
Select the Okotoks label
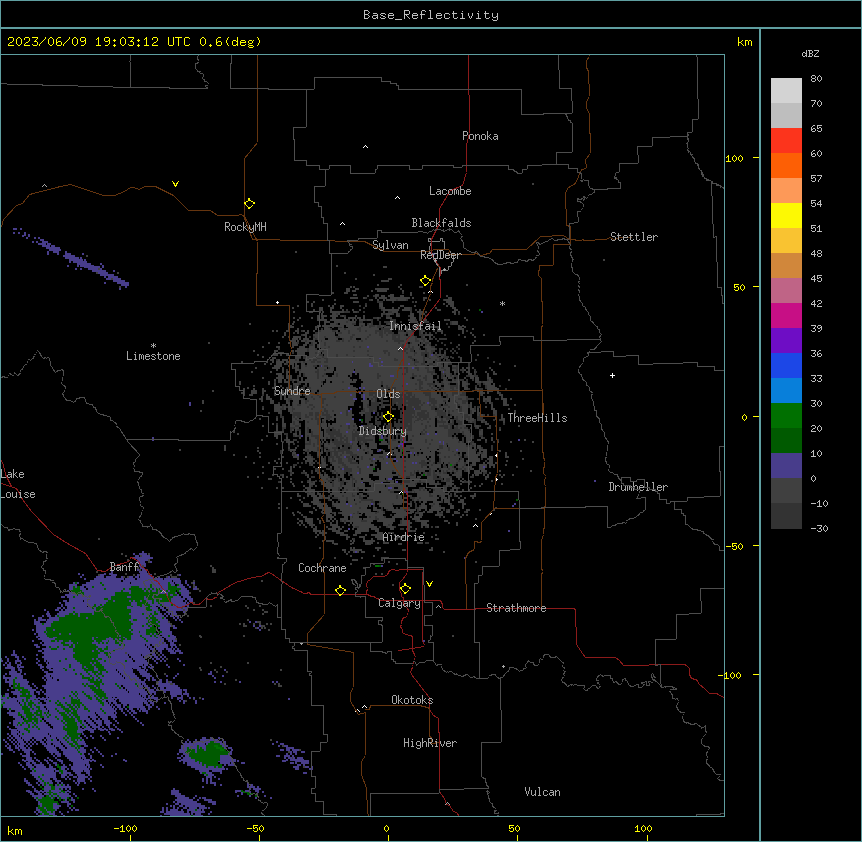(412, 700)
